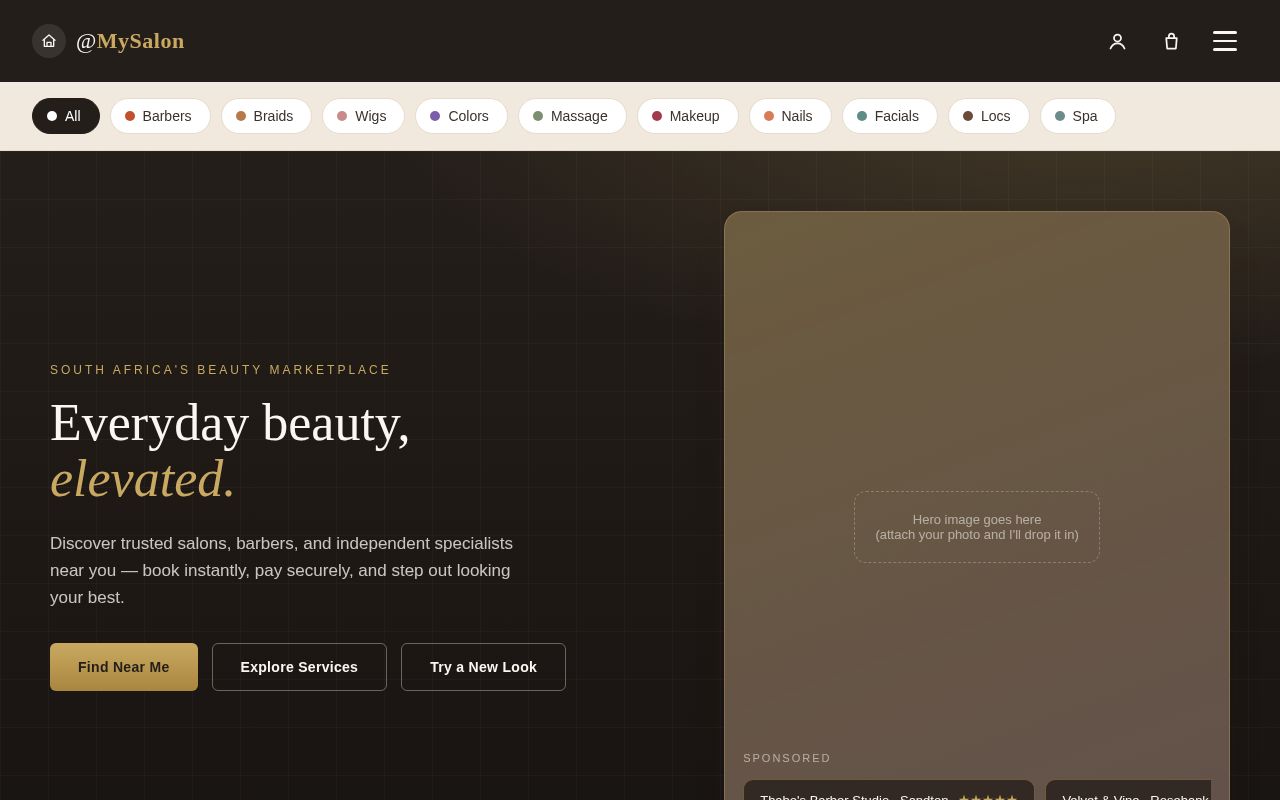Filter by Makeup category
Viewport: 1280px width, 800px height.
[688, 116]
